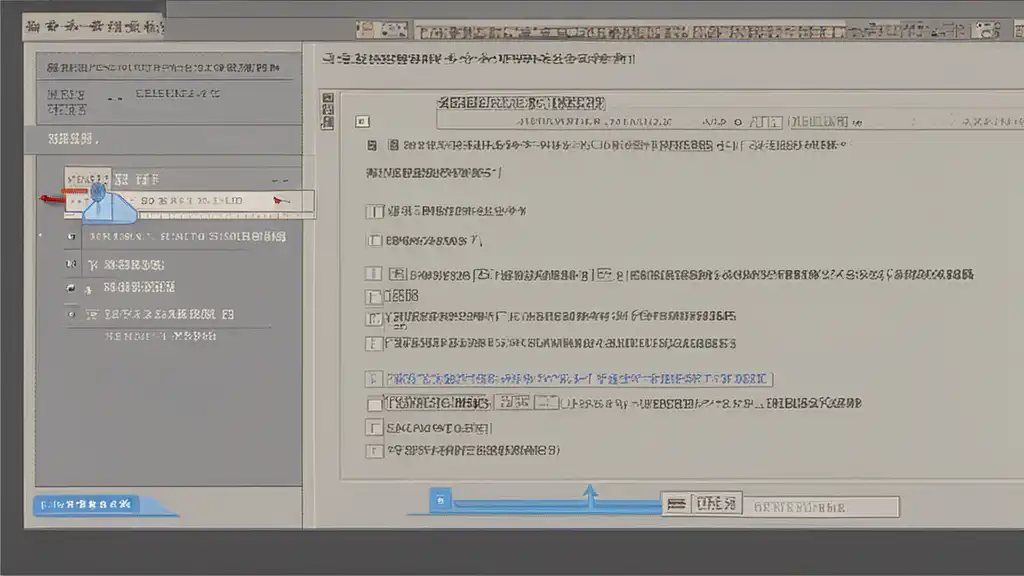Tick the checkbox in the blue-highlighted option row
Viewport: 1024px width, 576px height.
coord(374,379)
